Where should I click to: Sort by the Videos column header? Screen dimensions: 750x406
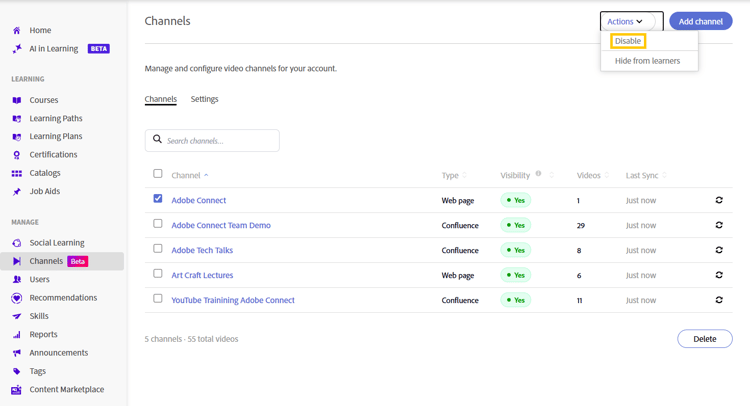tap(593, 176)
